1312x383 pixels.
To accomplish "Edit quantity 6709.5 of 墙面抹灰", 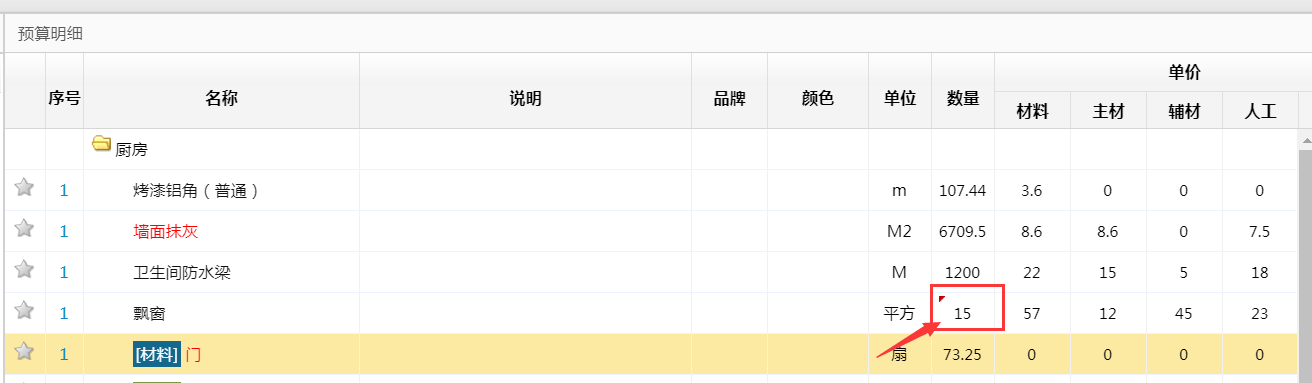I will (x=963, y=231).
